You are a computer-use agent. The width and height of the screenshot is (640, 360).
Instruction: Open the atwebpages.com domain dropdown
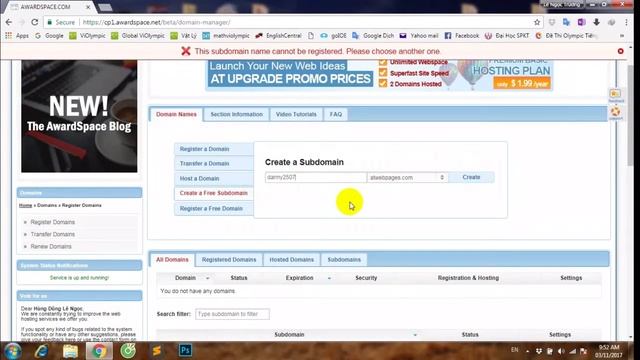pos(407,177)
